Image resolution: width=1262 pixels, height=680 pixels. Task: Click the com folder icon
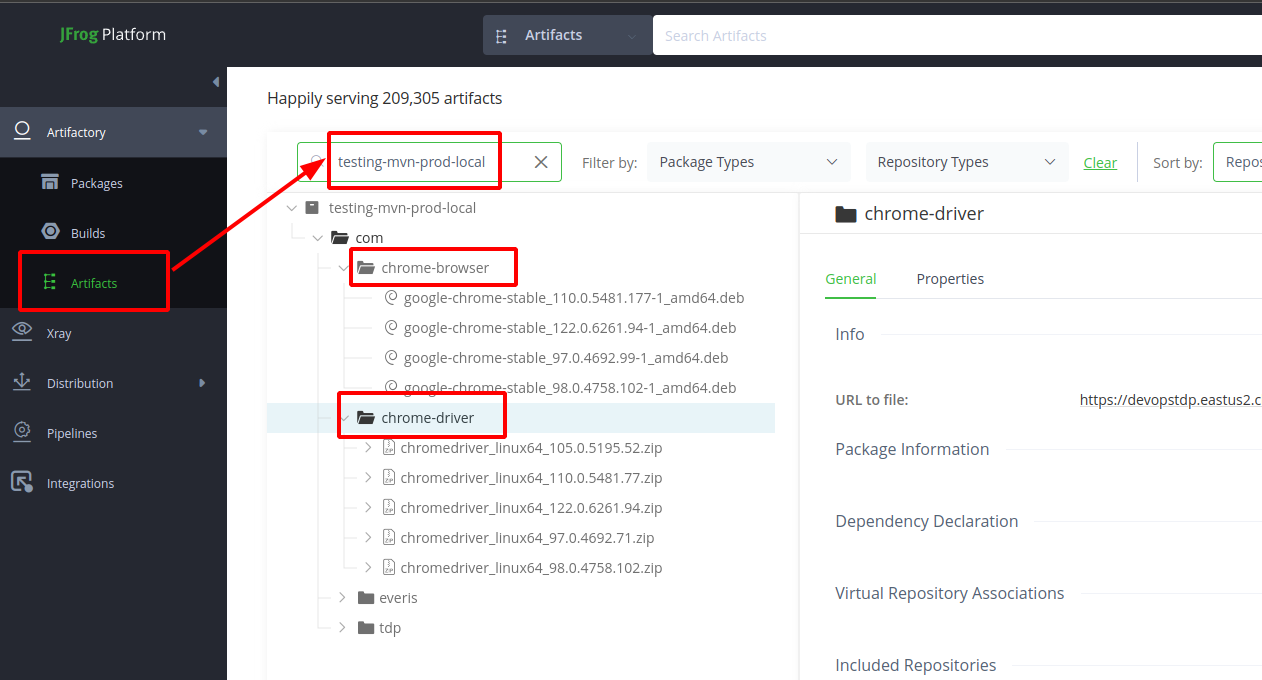click(x=339, y=238)
